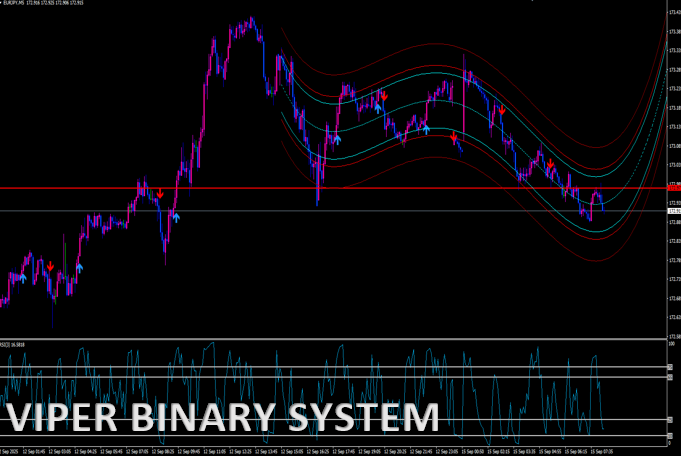The width and height of the screenshot is (681, 456).
Task: Click the 173.38 price scale label
Action: pyautogui.click(x=675, y=31)
